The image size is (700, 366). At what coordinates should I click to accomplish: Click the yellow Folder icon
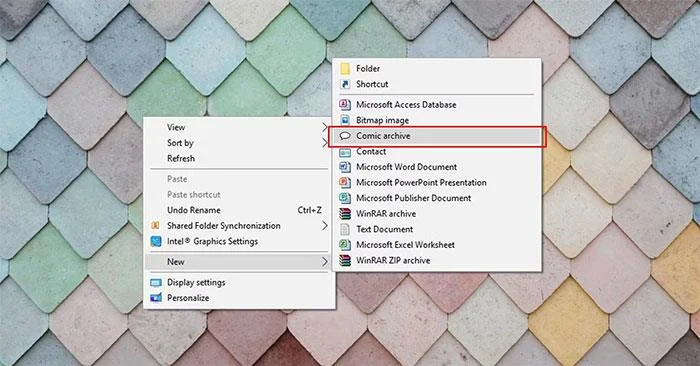pyautogui.click(x=345, y=68)
